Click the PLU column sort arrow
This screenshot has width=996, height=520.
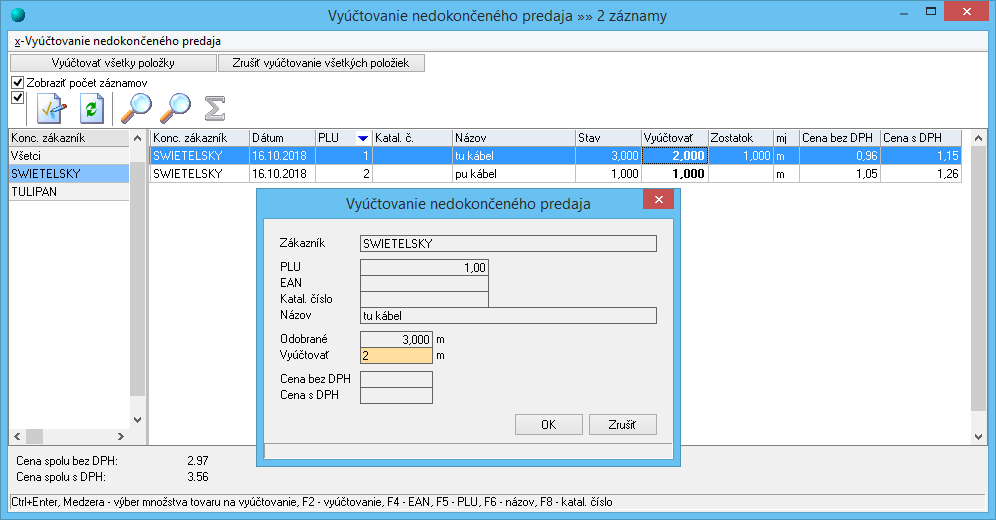click(x=362, y=138)
